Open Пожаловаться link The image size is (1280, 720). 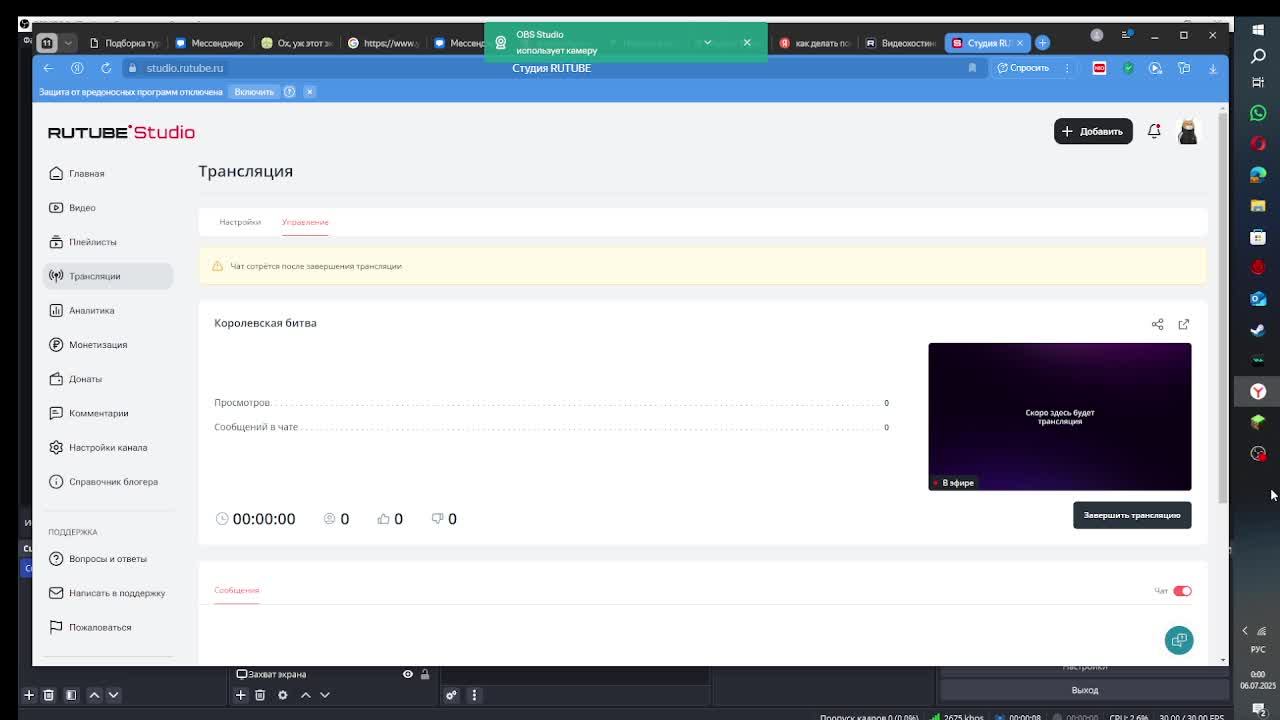[x=108, y=627]
